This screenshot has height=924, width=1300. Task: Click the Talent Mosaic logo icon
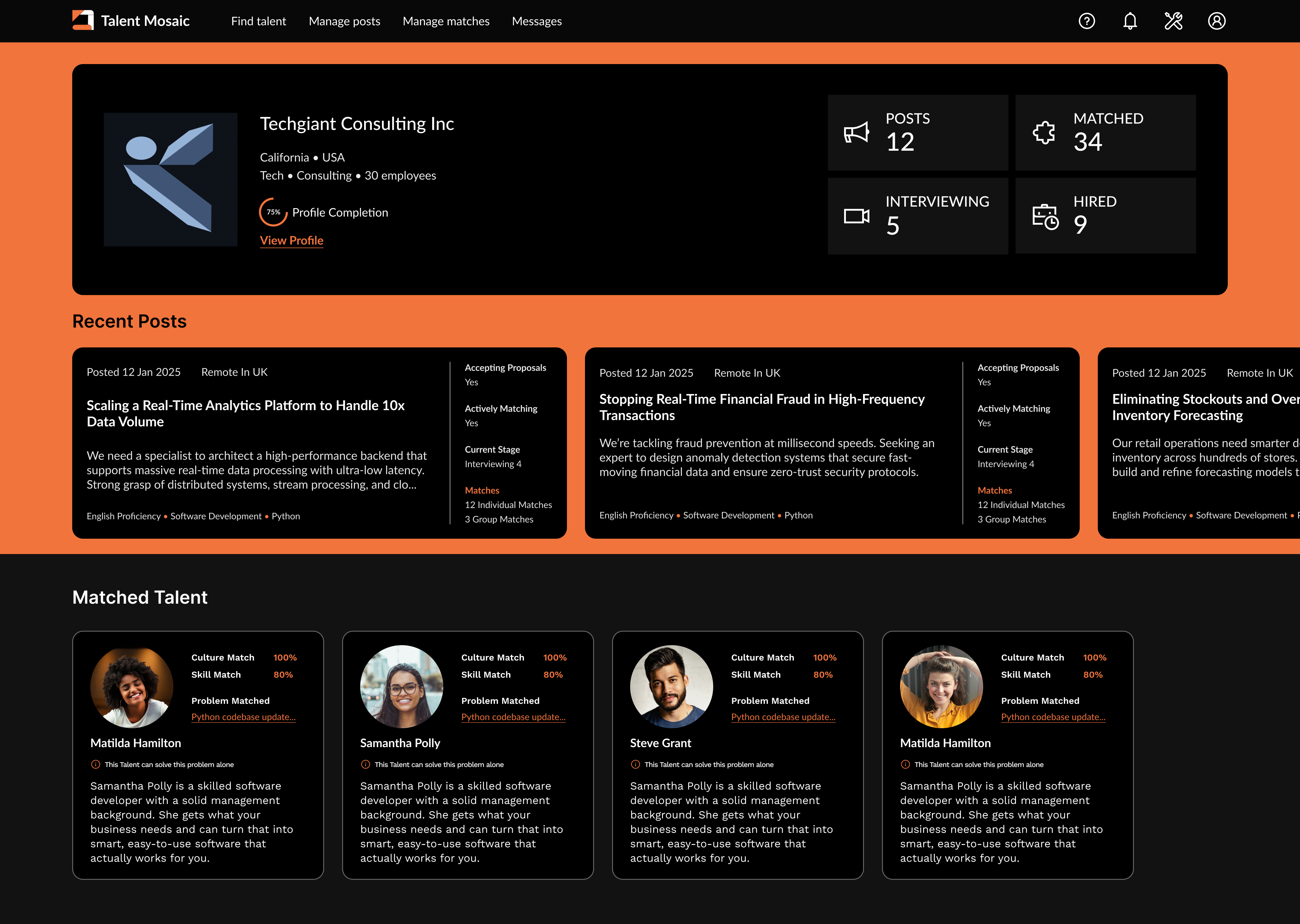pos(83,20)
